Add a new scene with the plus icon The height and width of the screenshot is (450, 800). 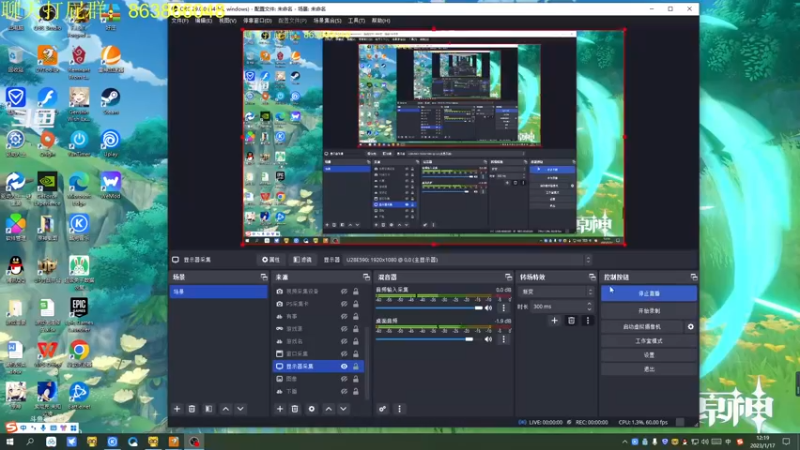177,409
